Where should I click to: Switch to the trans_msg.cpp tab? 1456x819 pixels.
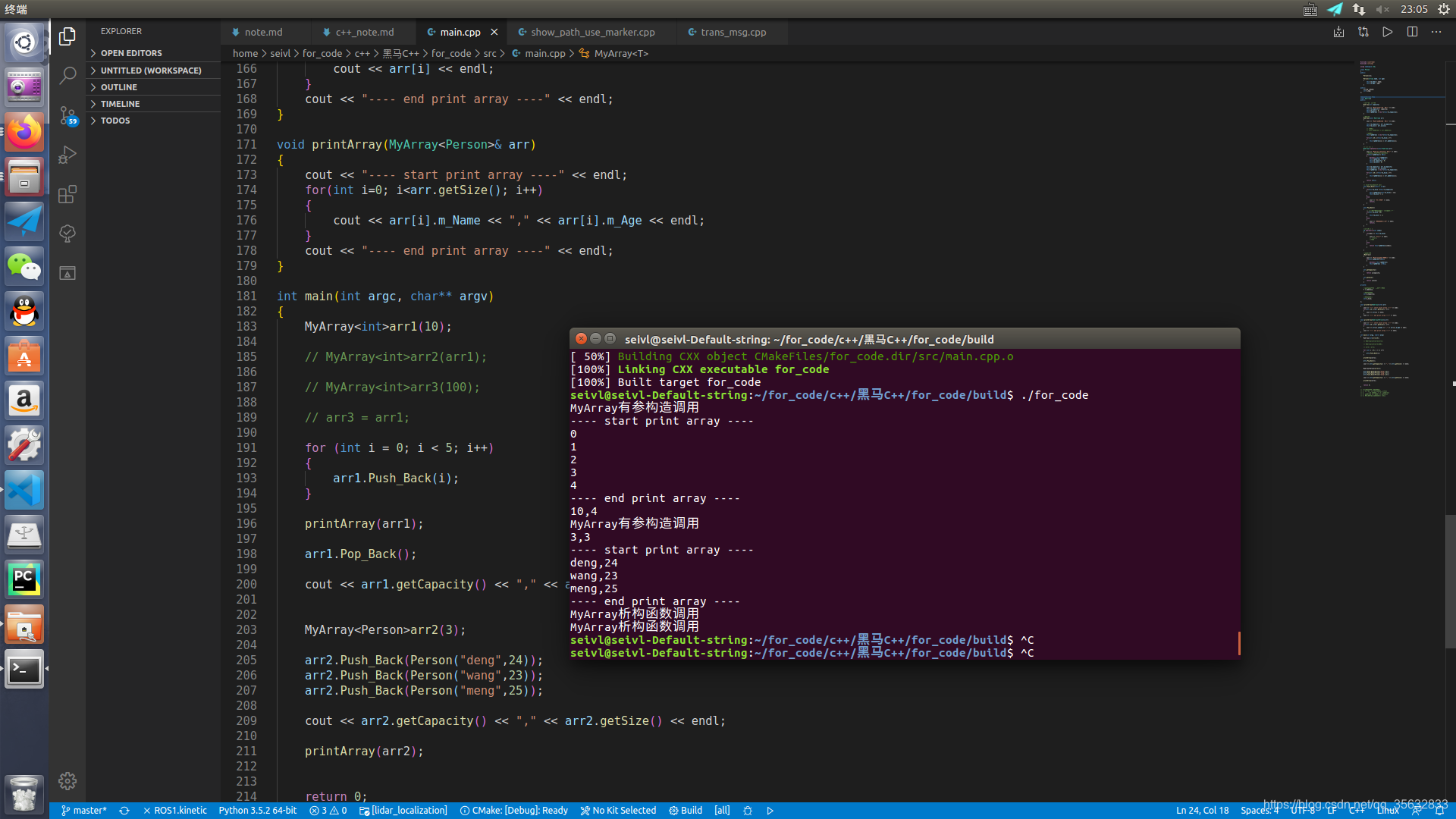point(733,32)
